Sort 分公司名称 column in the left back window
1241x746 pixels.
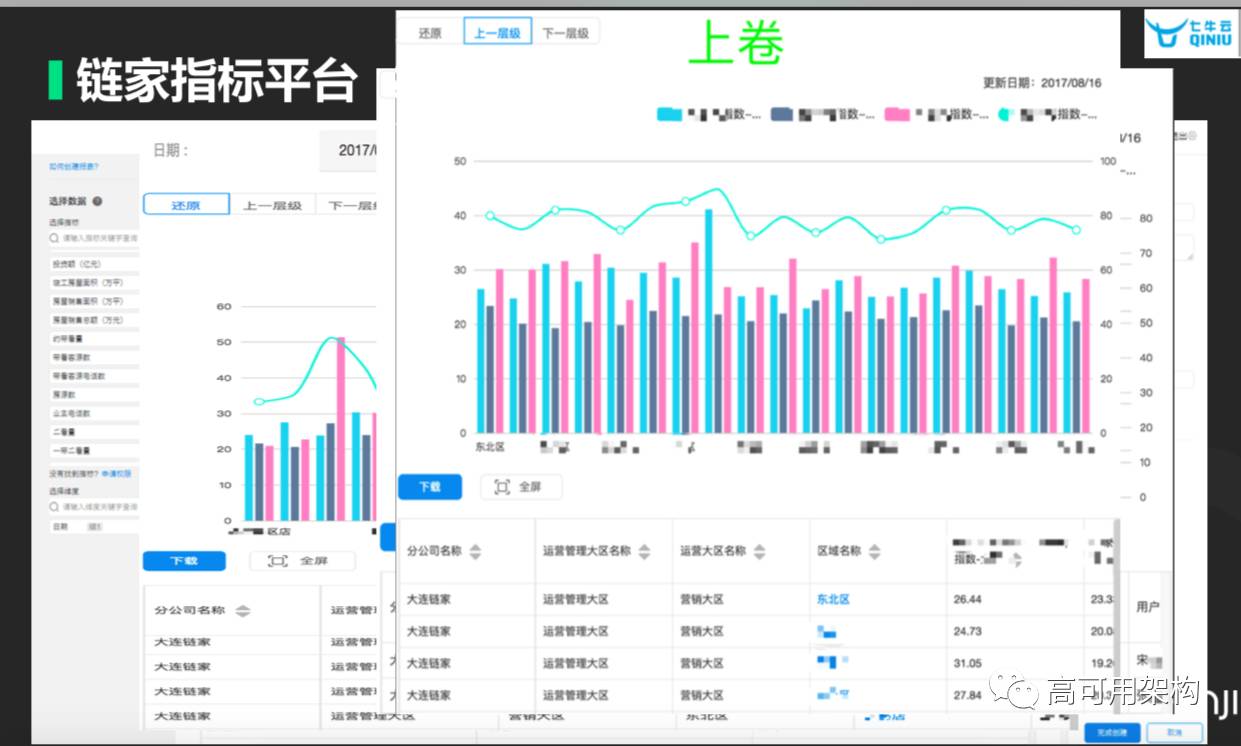tap(243, 611)
